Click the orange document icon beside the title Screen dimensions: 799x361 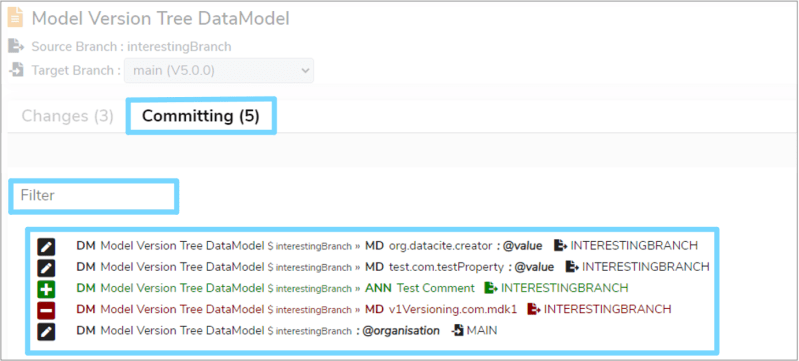coord(16,18)
